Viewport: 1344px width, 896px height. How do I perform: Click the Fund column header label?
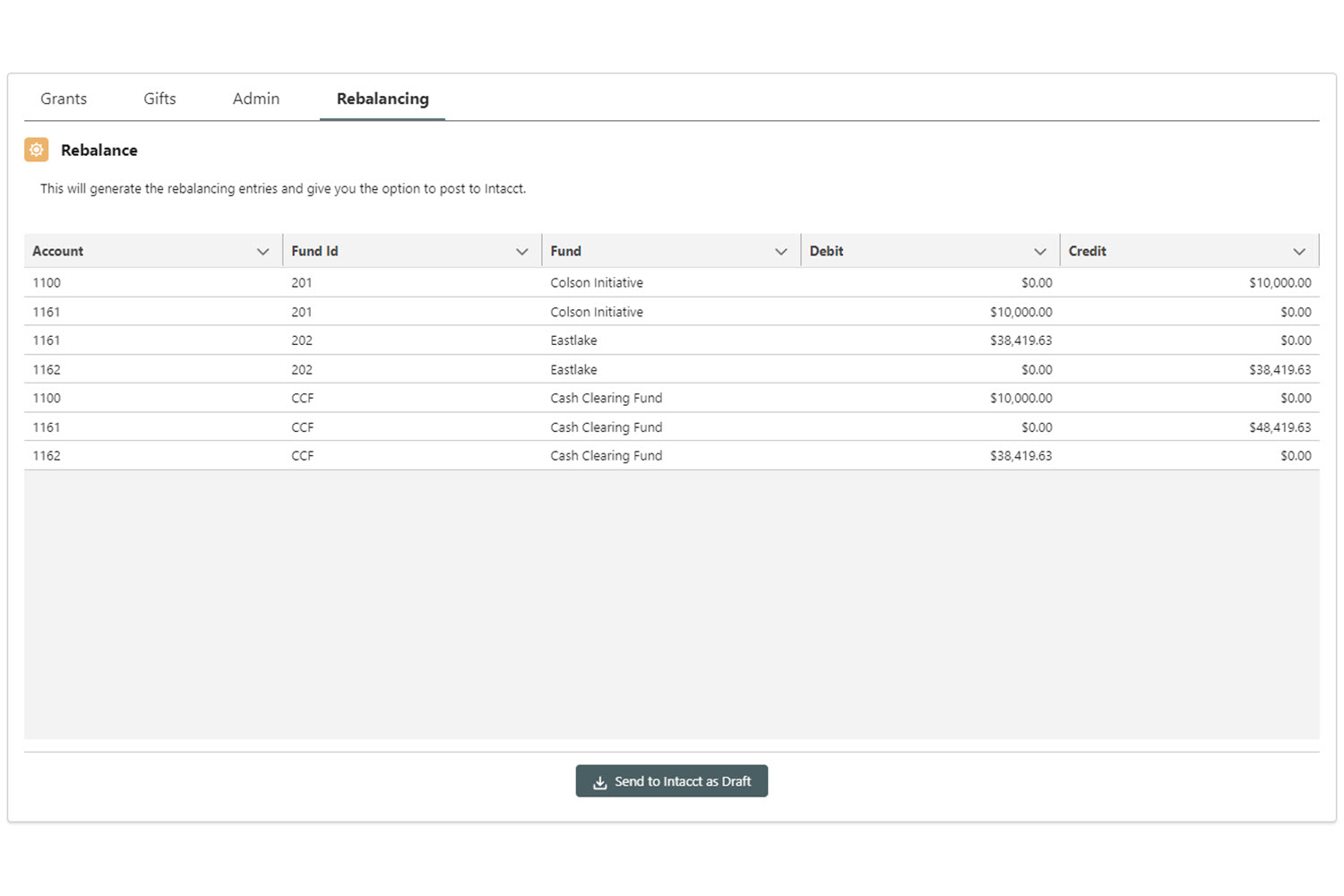pos(565,252)
